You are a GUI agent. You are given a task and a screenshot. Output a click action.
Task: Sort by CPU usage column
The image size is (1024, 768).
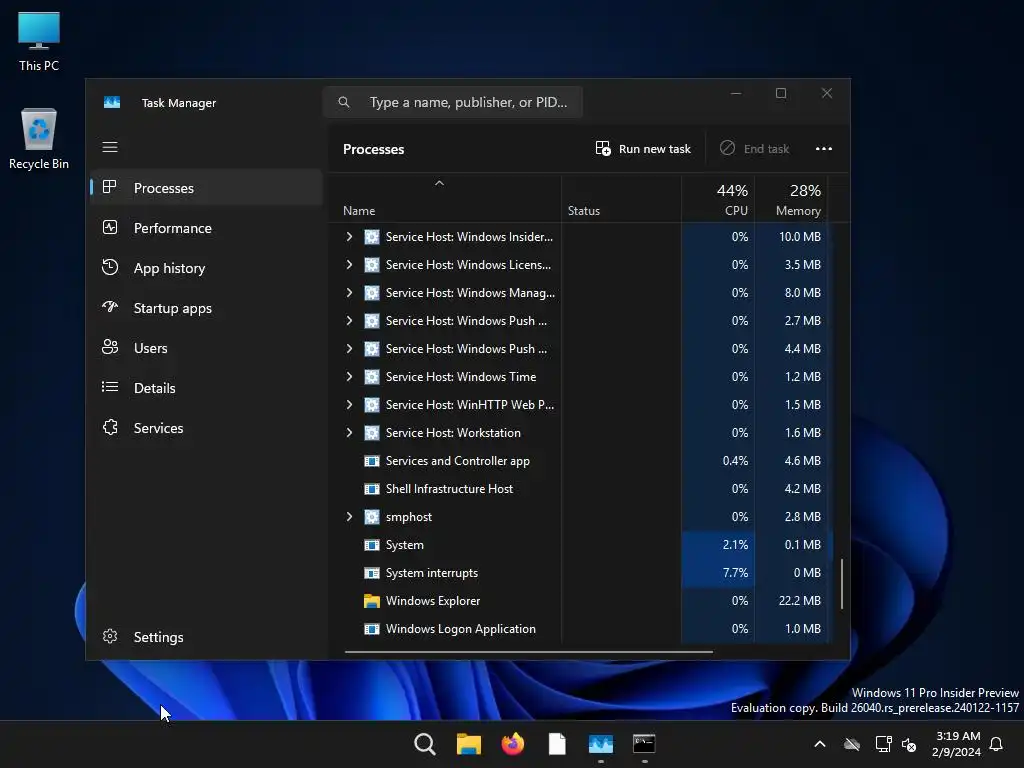718,199
